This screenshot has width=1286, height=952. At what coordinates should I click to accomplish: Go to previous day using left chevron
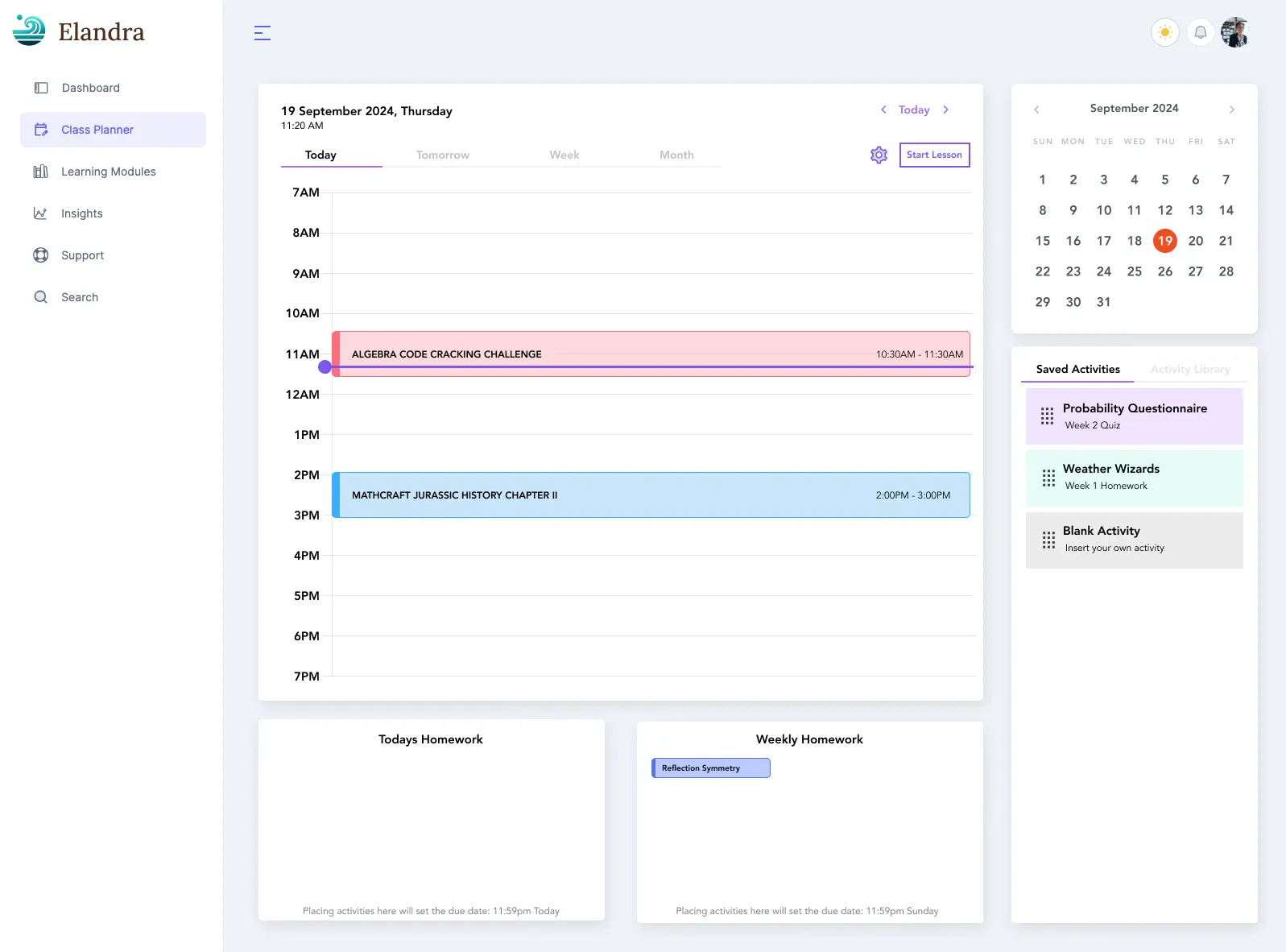coord(883,110)
